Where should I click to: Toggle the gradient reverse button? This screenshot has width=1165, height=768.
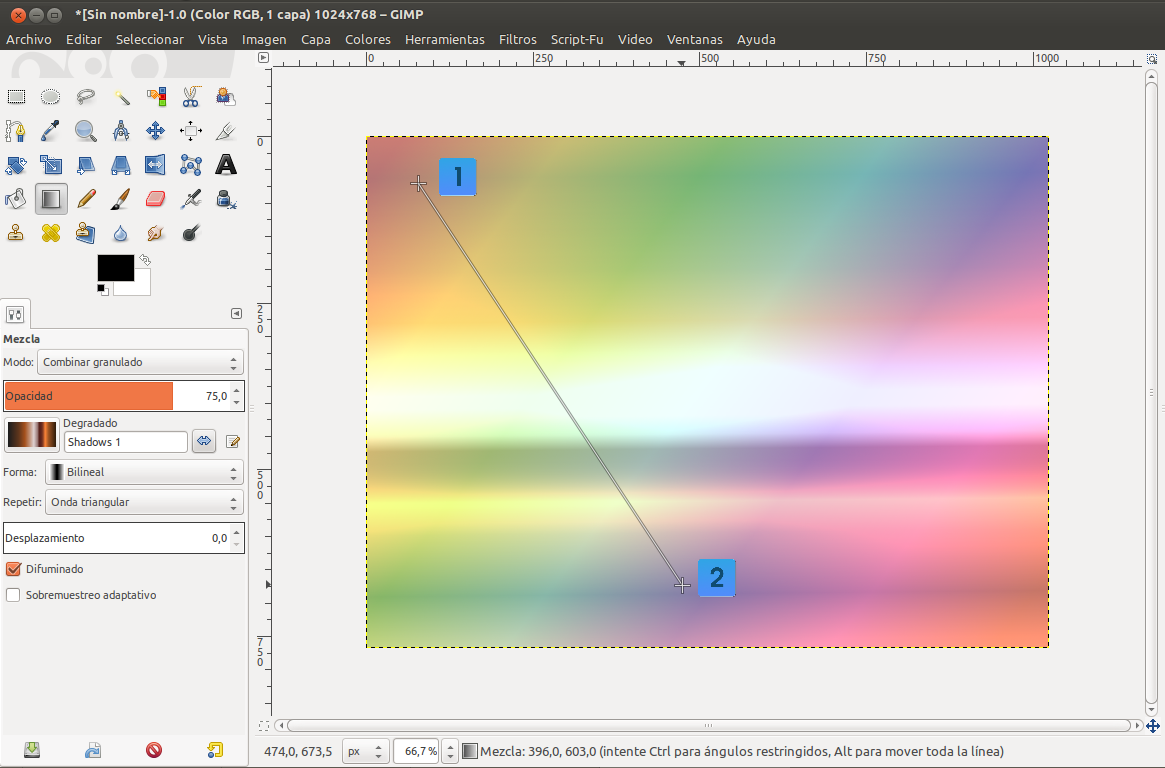[x=204, y=441]
